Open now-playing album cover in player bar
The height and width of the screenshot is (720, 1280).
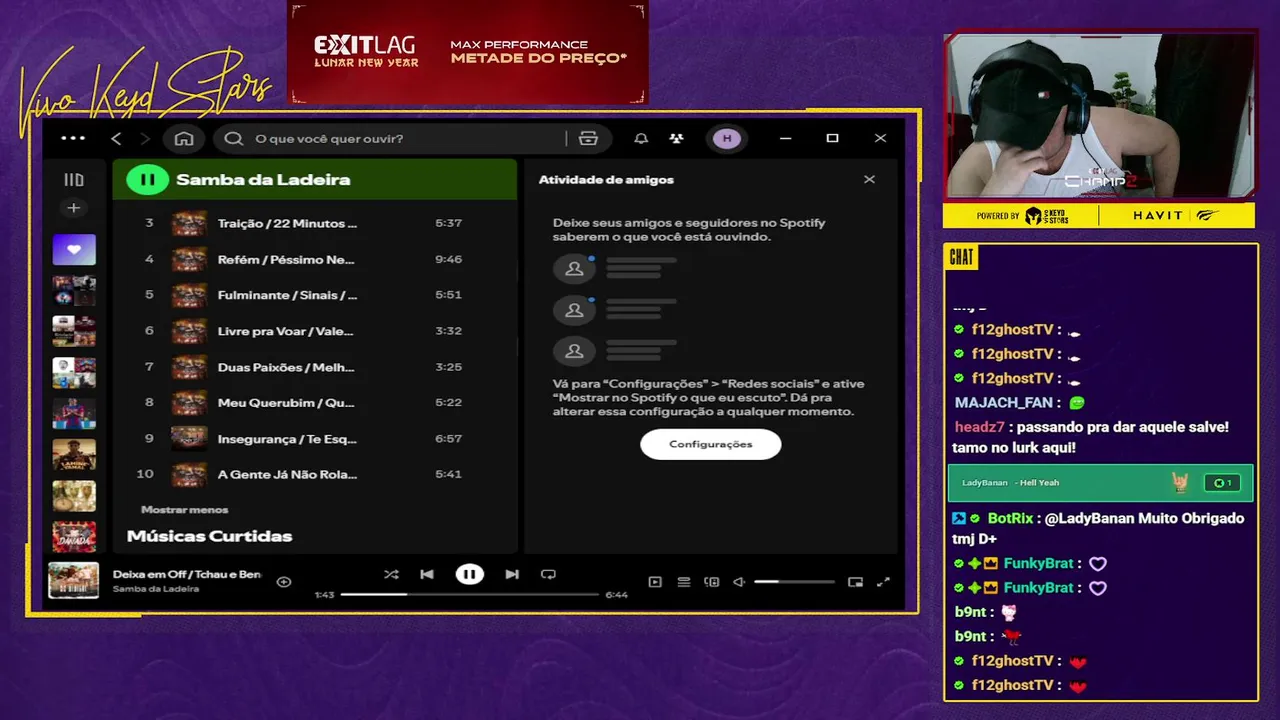tap(74, 580)
